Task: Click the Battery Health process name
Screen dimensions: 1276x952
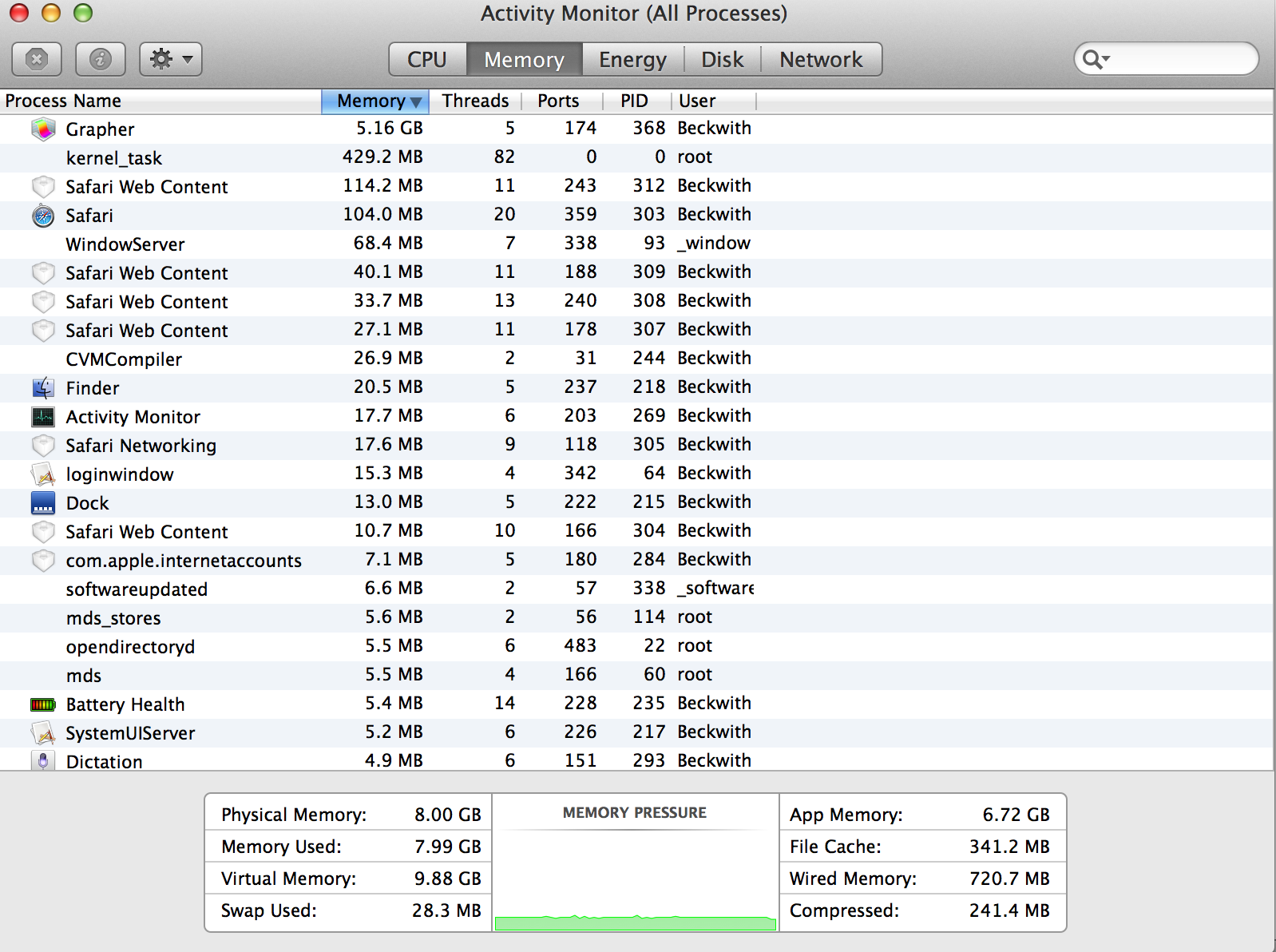Action: pos(125,704)
